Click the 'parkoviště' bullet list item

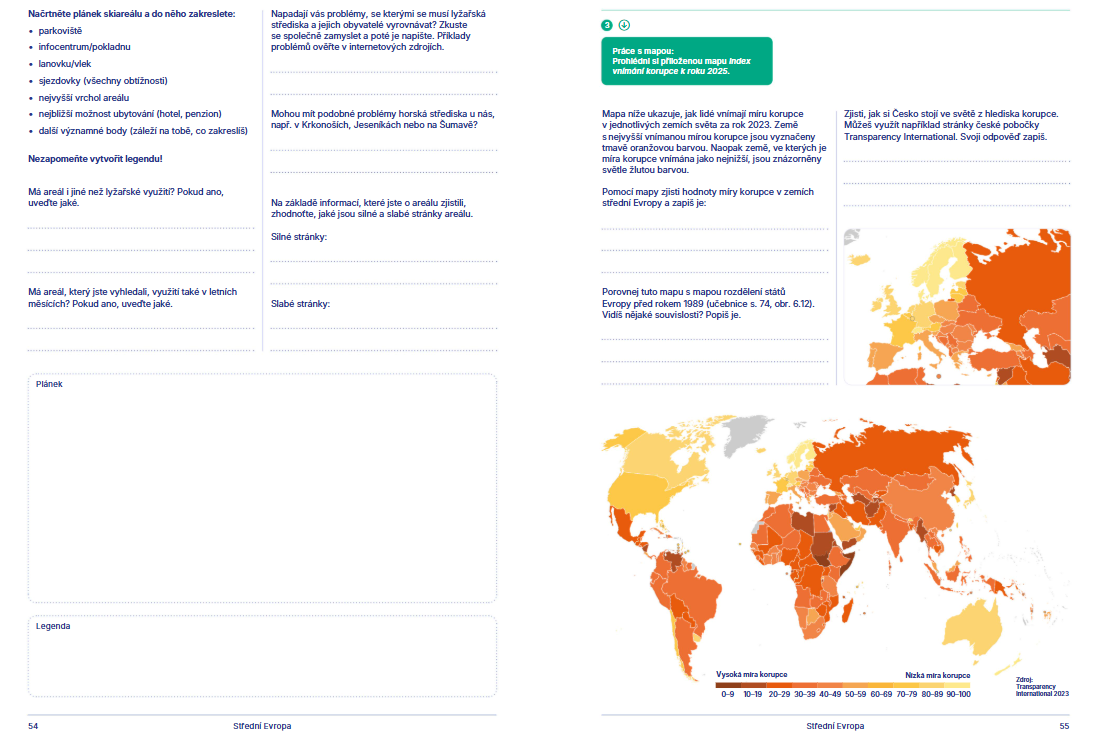(60, 31)
